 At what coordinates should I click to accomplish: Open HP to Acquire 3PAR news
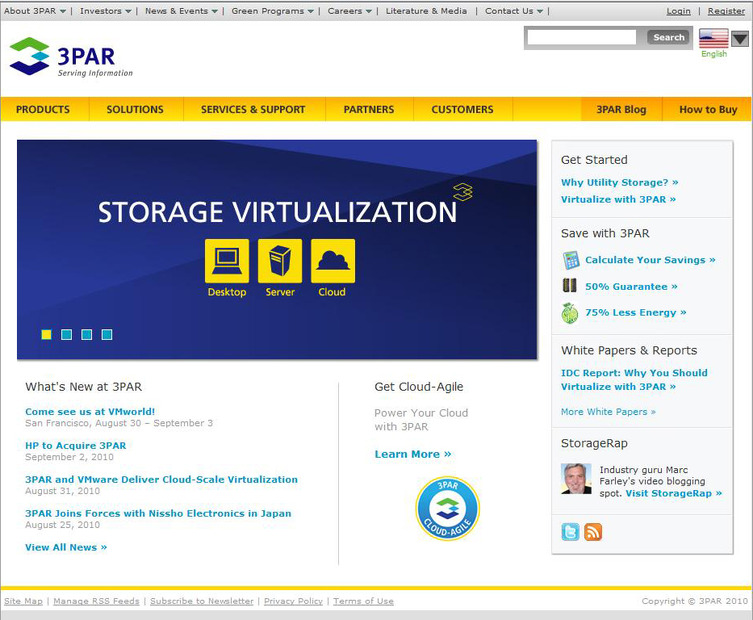pos(75,446)
